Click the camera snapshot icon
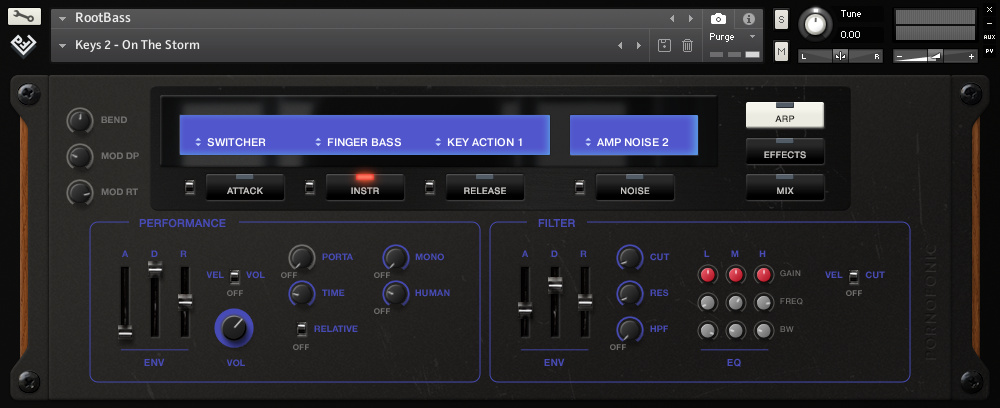 (x=718, y=18)
